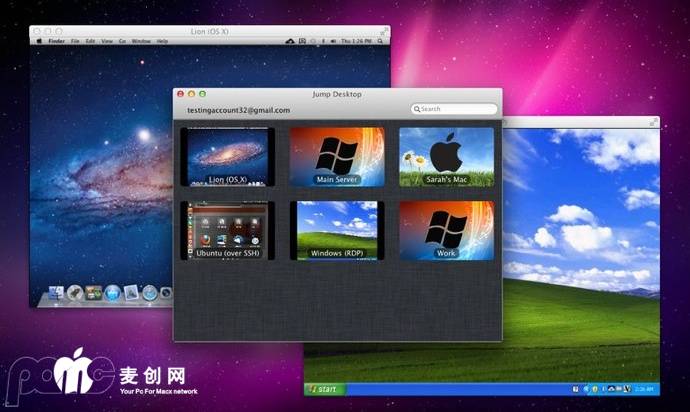
Task: Click the cloud tray icon in XP taskbar
Action: click(612, 389)
